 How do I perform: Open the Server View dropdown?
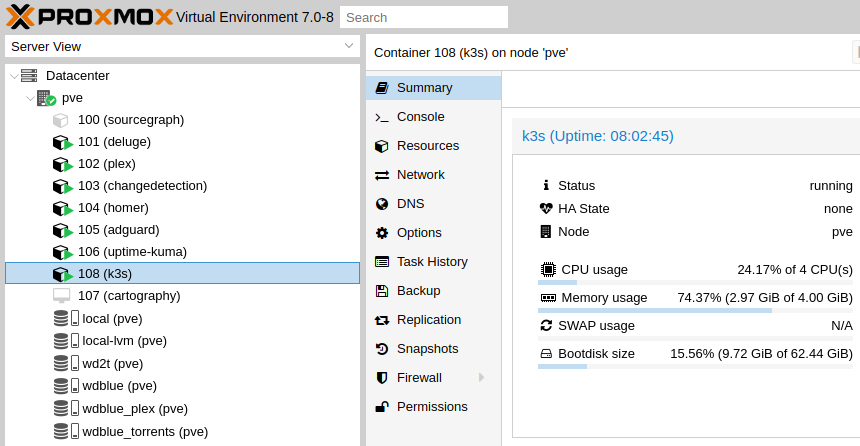182,47
